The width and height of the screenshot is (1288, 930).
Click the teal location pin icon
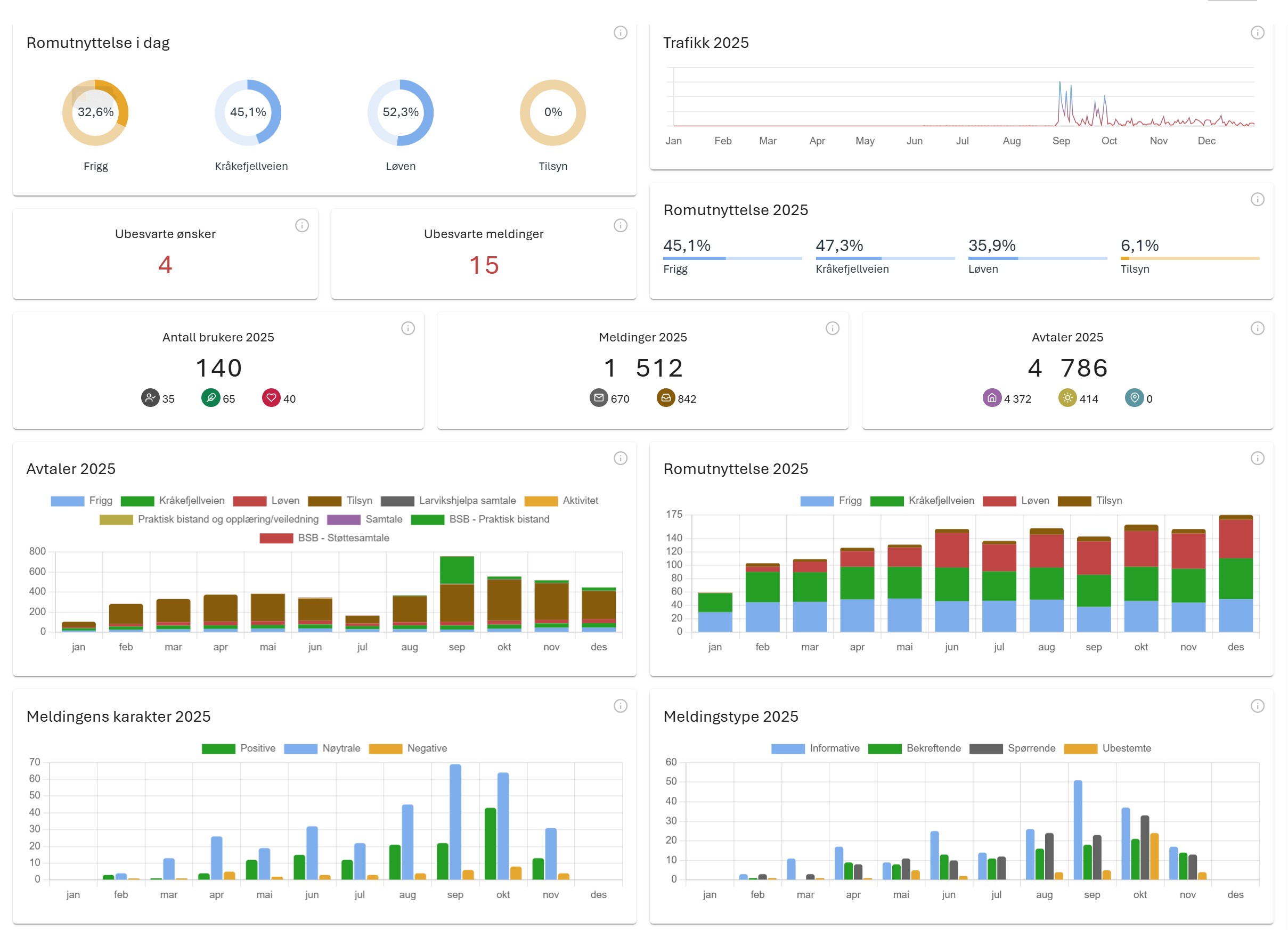coord(1134,398)
